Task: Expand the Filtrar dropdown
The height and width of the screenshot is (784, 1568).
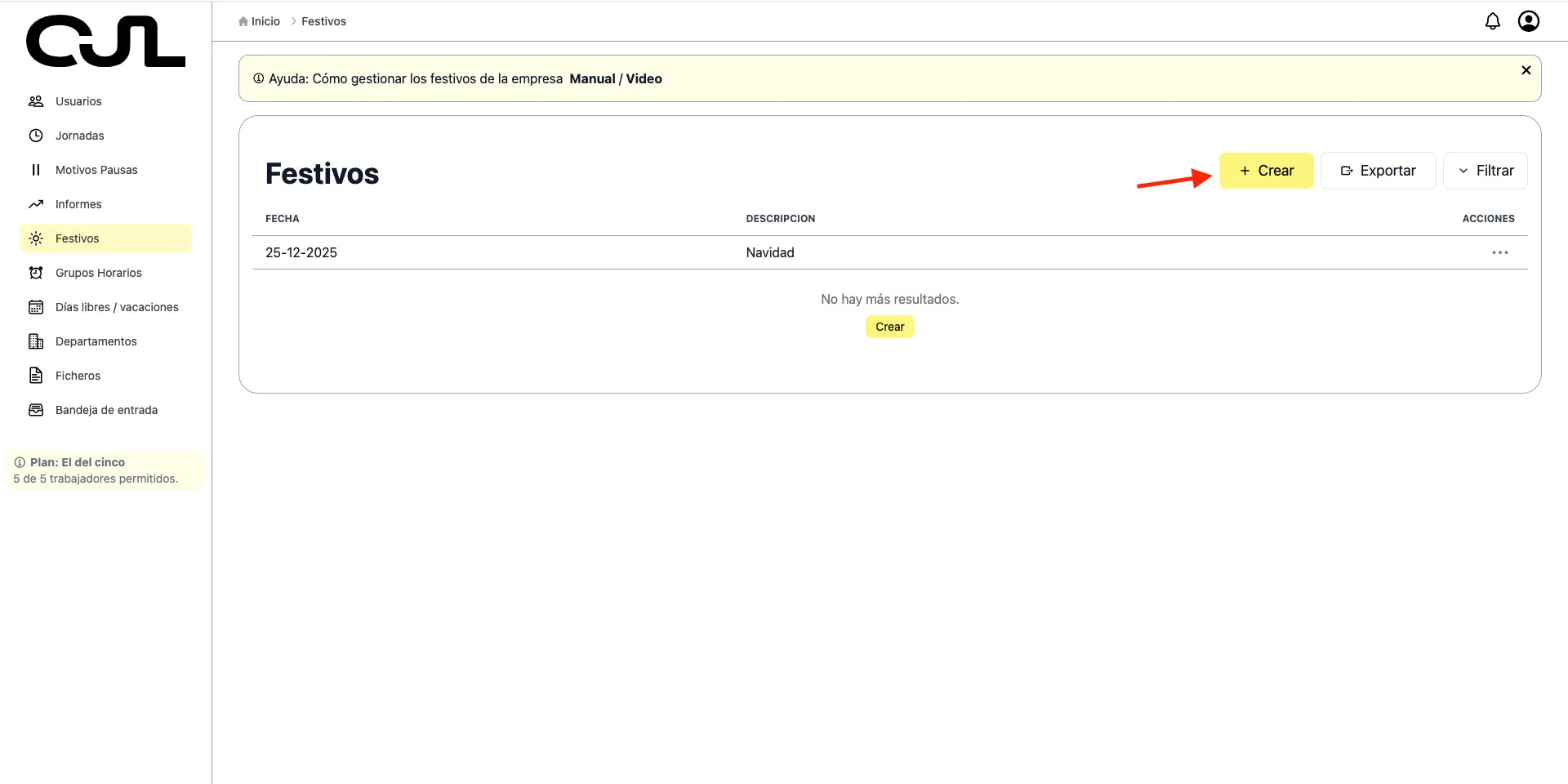Action: pos(1485,171)
